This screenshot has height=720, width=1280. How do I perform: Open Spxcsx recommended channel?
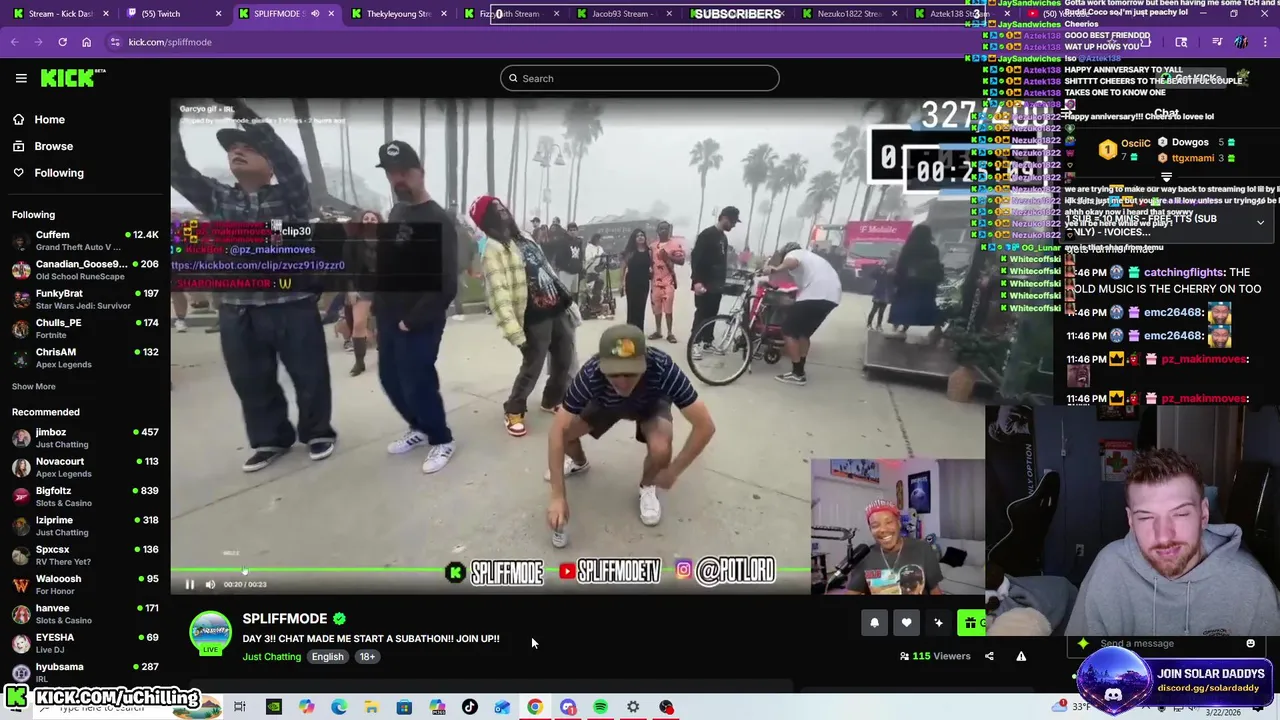(84, 555)
